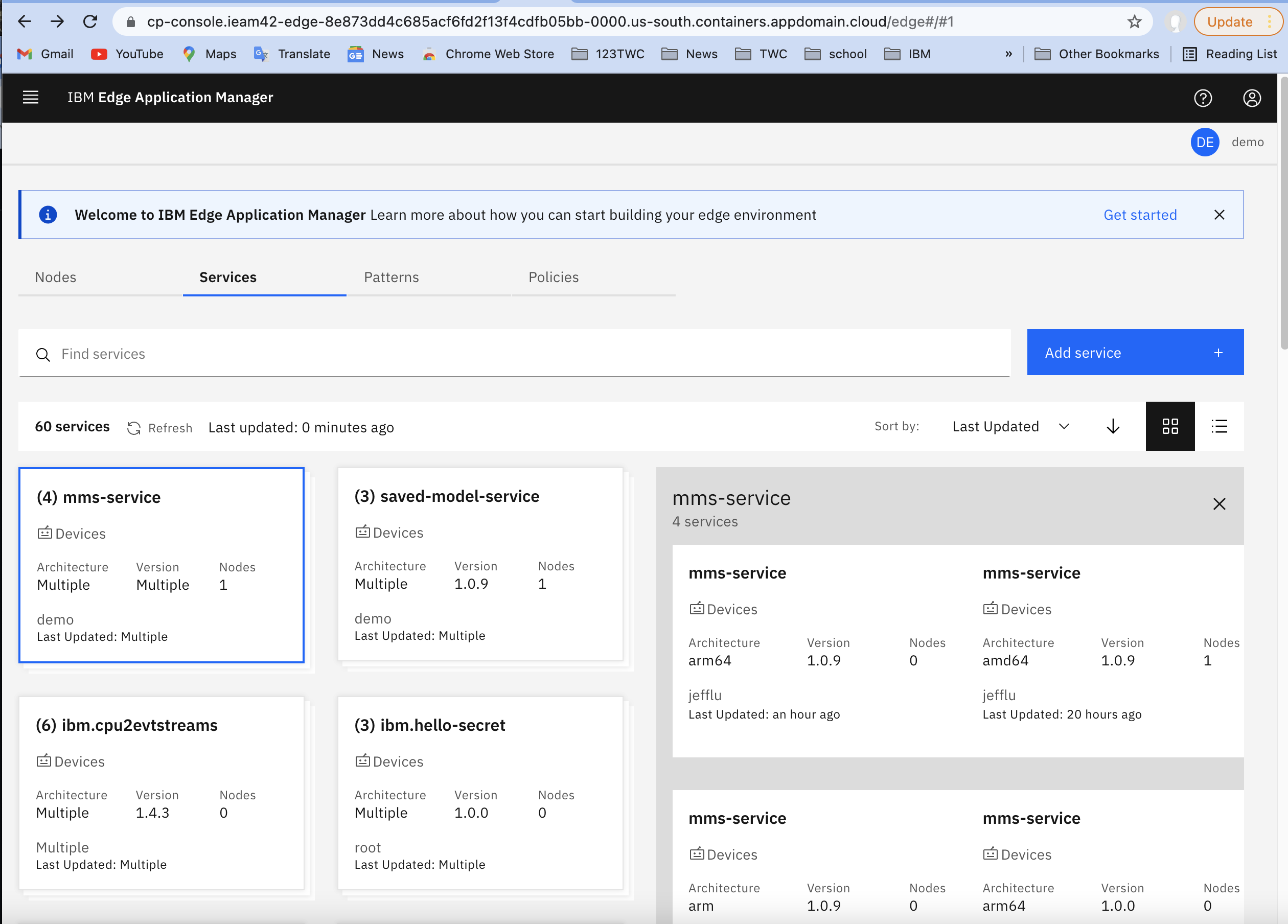This screenshot has width=1288, height=924.
Task: Click the search magnifier in Find services
Action: coord(43,354)
